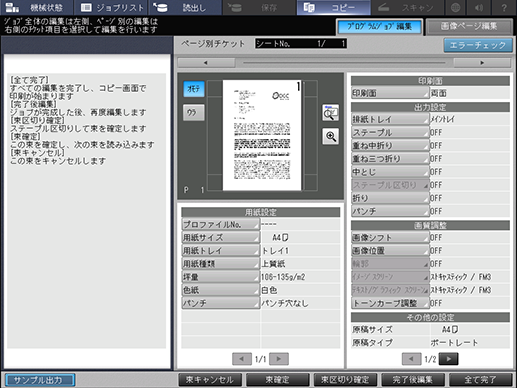The width and height of the screenshot is (517, 388).
Task: Click the シートNo. 1/1 field
Action: click(301, 44)
